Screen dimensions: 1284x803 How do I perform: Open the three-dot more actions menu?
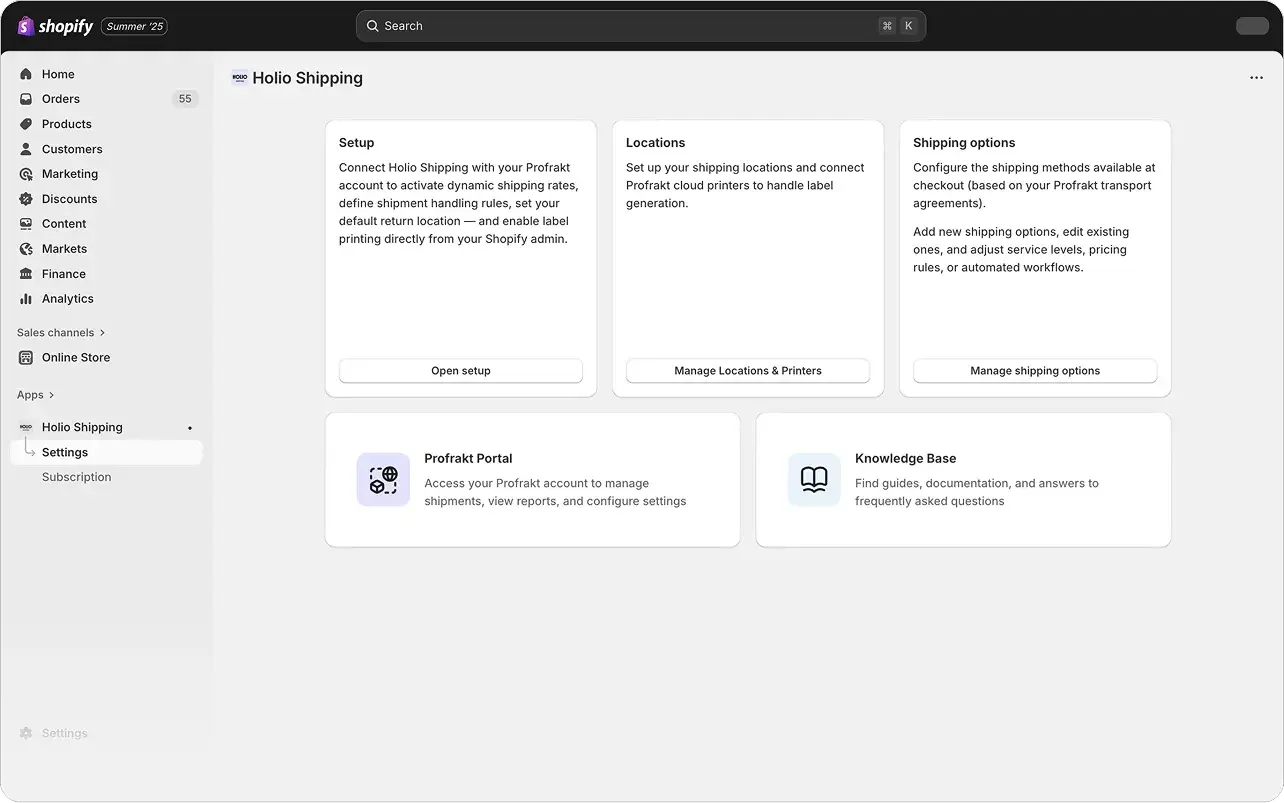1256,78
